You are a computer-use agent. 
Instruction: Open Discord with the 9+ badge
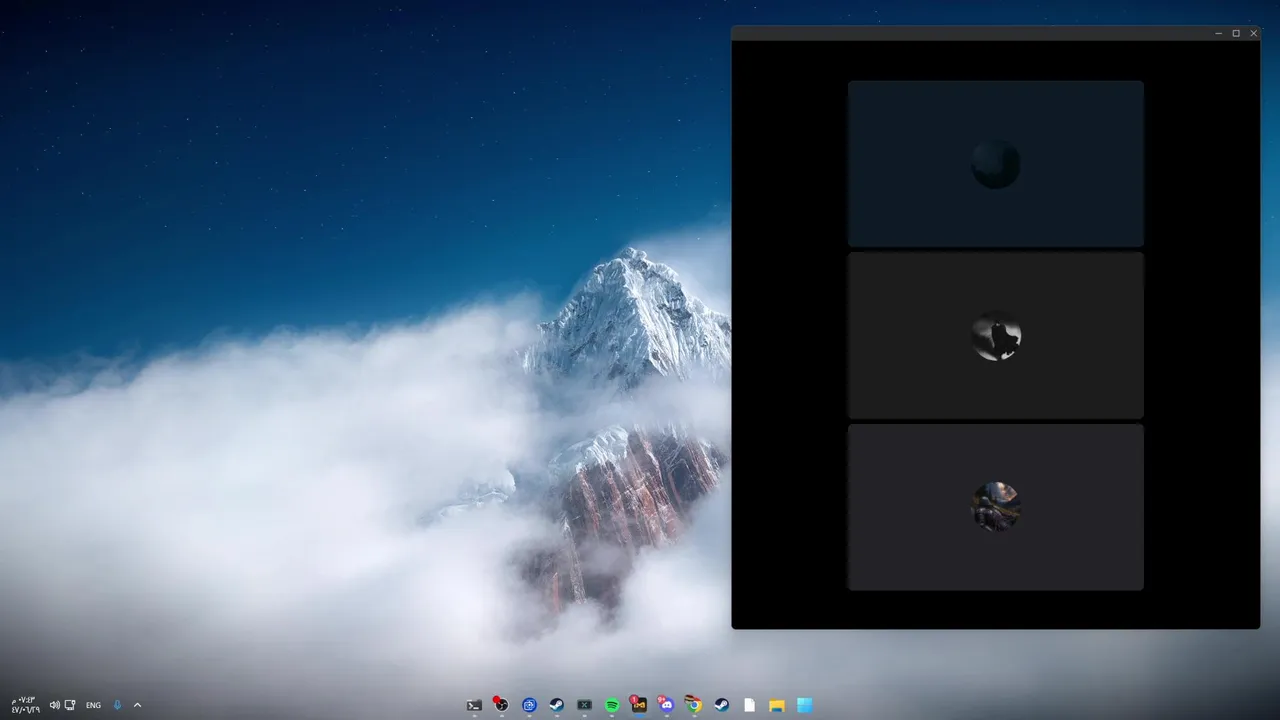666,705
